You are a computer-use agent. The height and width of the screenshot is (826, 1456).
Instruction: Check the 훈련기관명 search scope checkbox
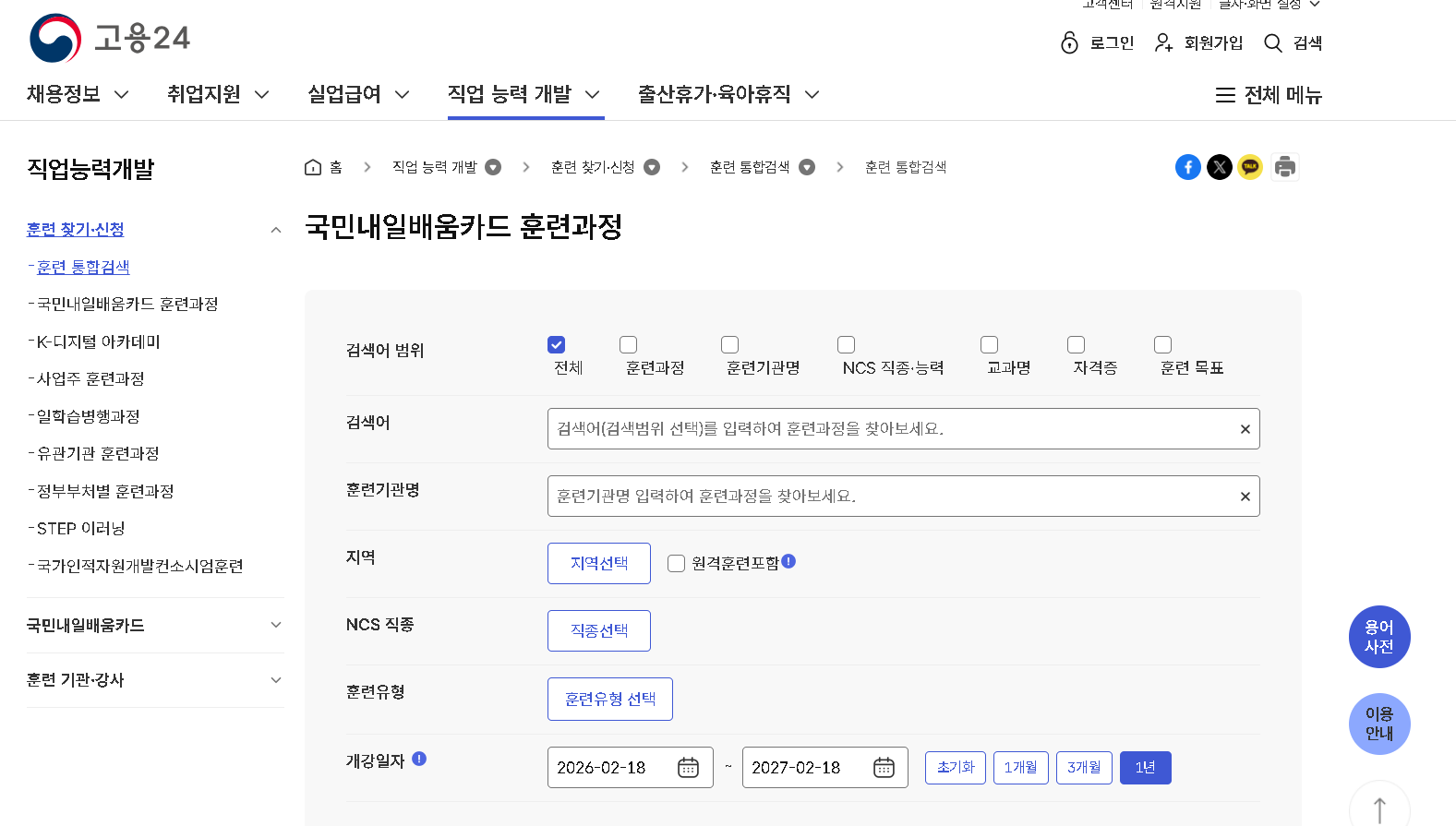click(x=730, y=344)
